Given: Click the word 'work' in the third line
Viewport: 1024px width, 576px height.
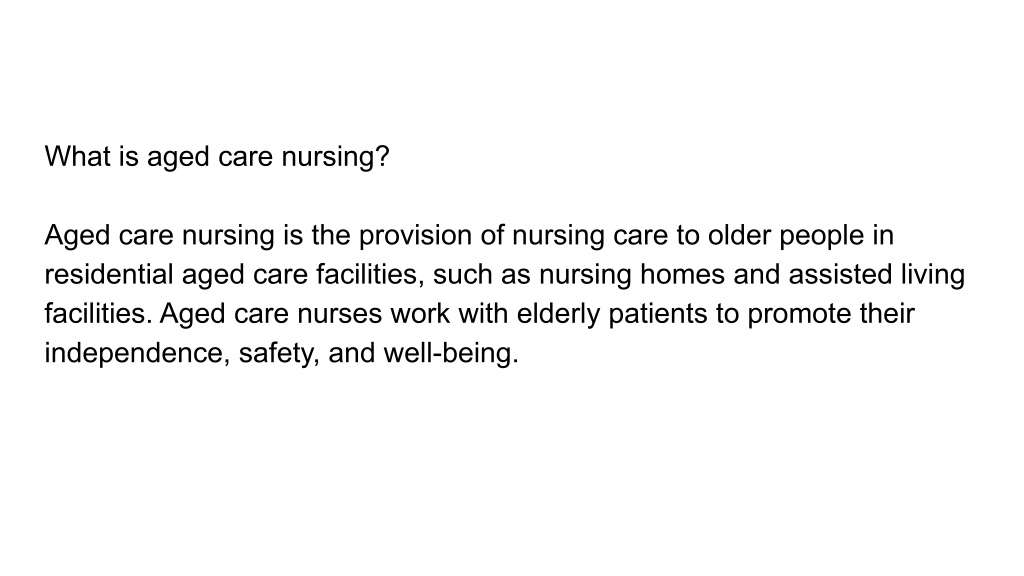Looking at the screenshot, I should point(420,313).
